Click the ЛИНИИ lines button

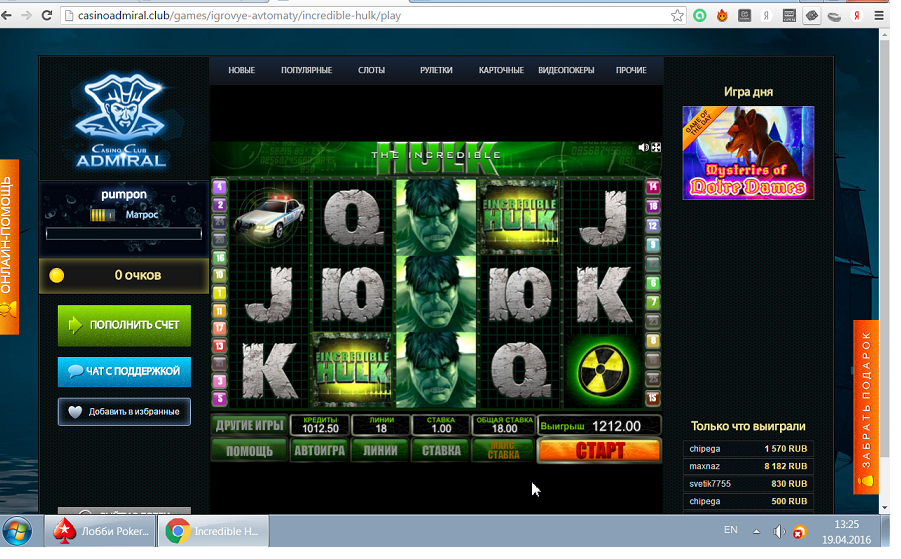coord(380,450)
